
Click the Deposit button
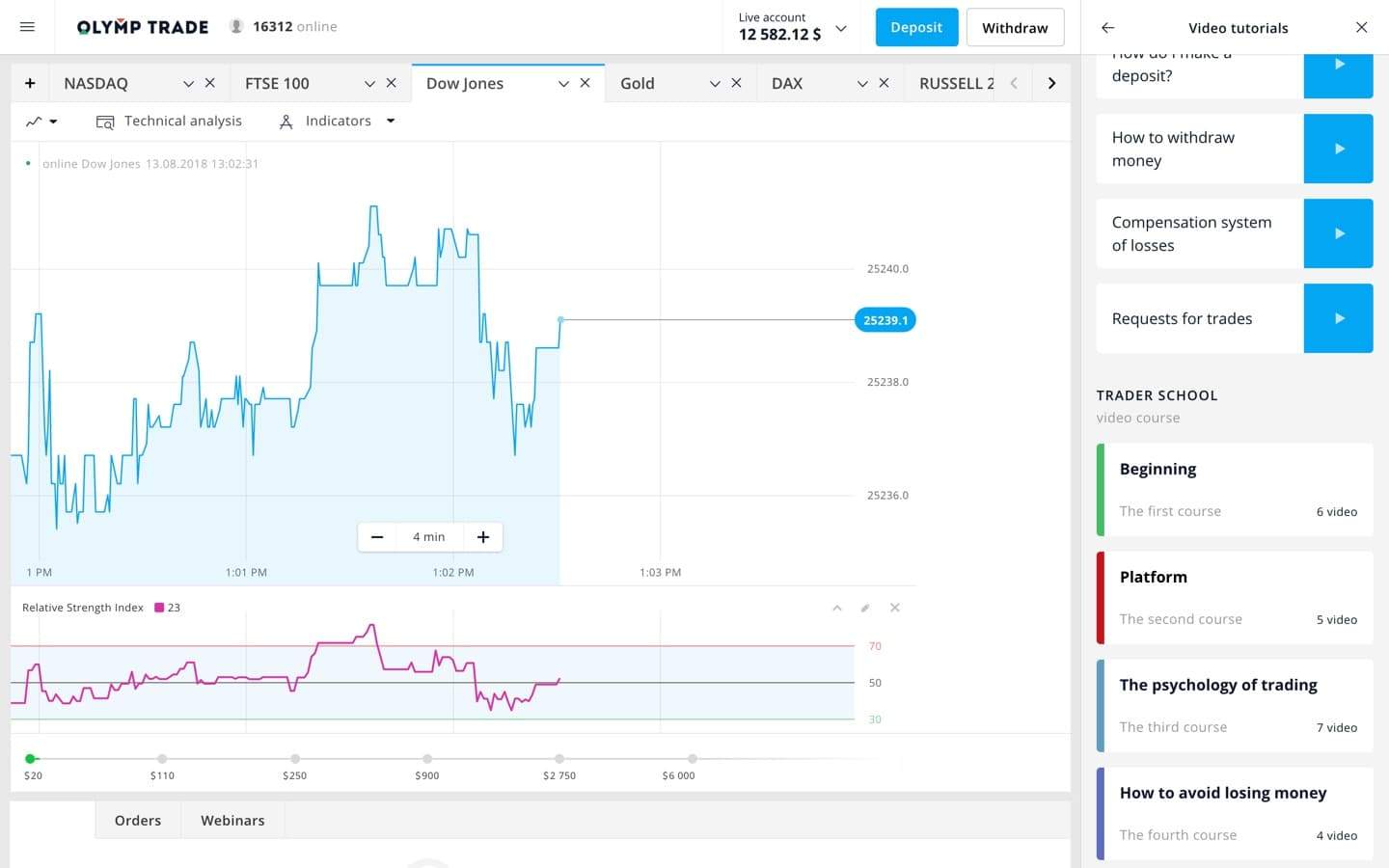[x=916, y=27]
